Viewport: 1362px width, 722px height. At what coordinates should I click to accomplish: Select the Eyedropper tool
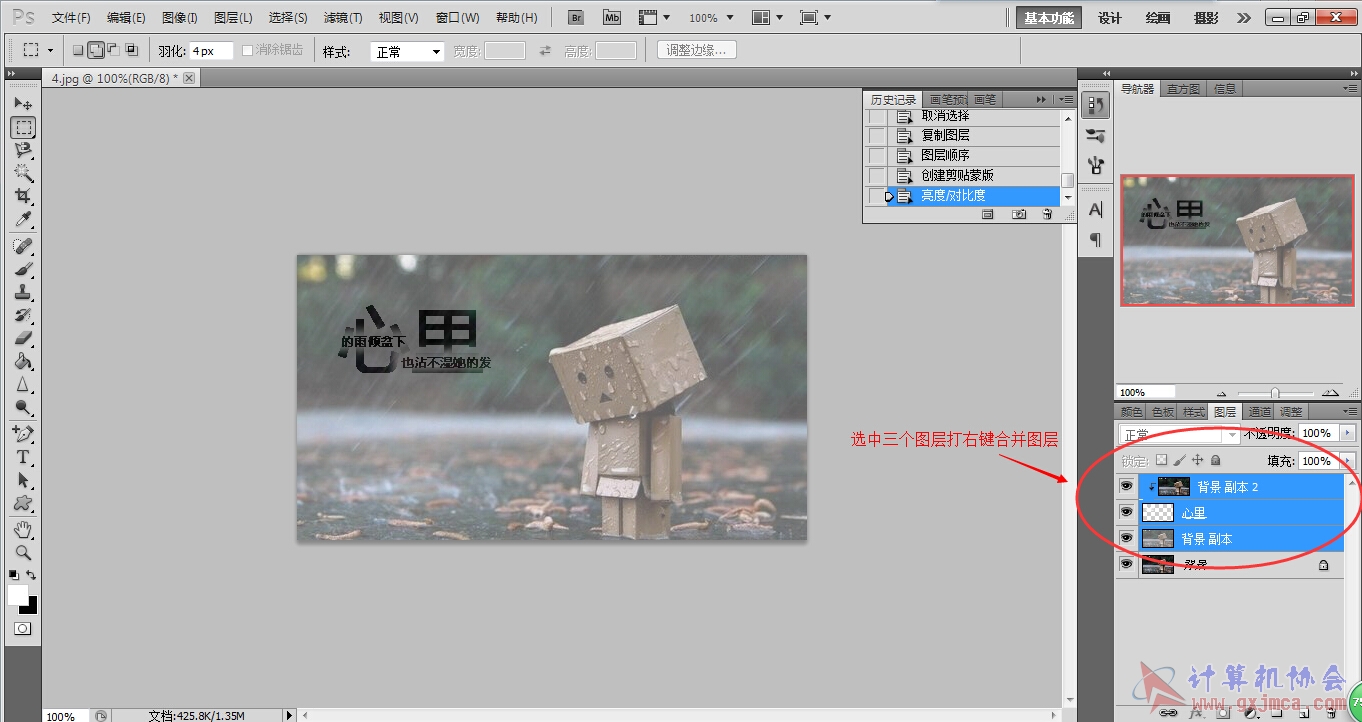click(x=23, y=219)
